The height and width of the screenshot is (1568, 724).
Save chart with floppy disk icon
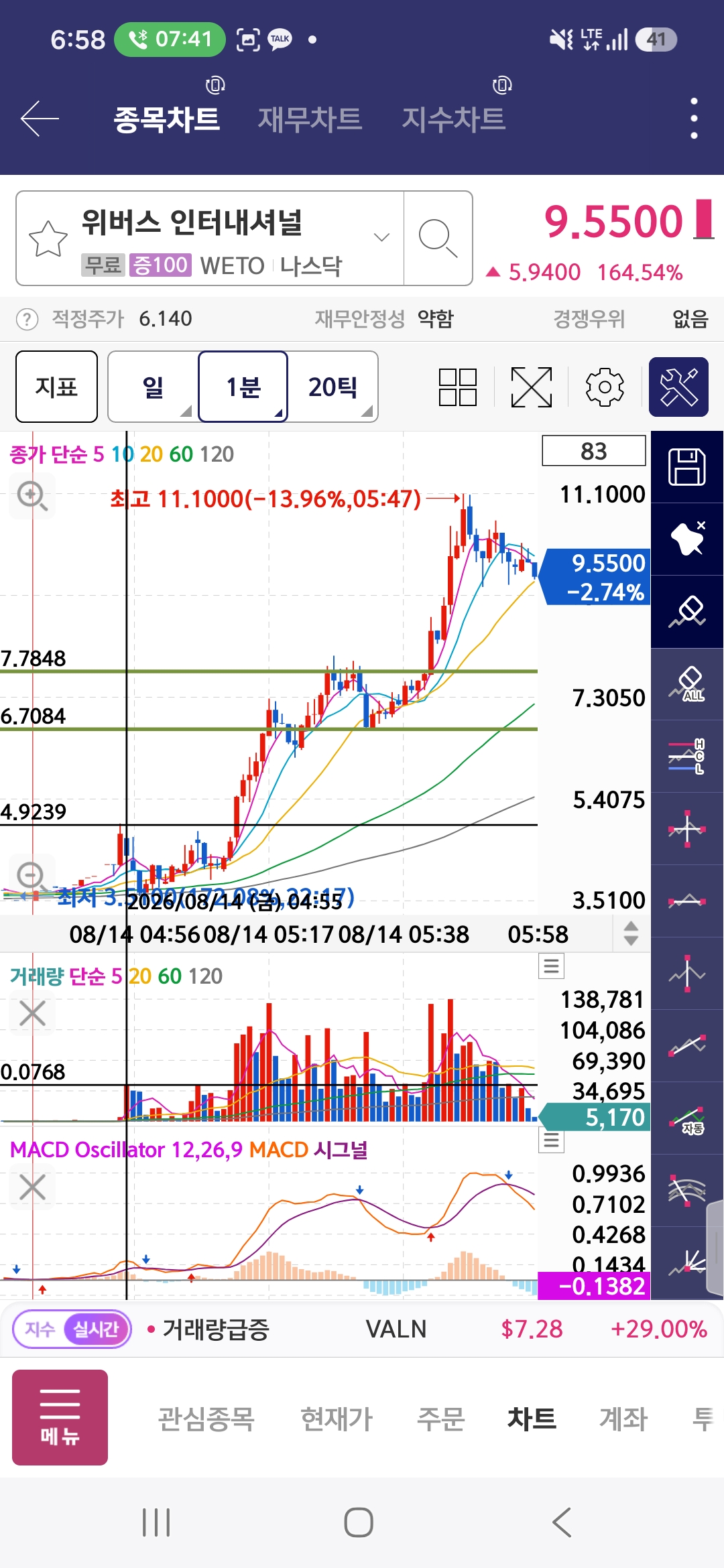(687, 467)
